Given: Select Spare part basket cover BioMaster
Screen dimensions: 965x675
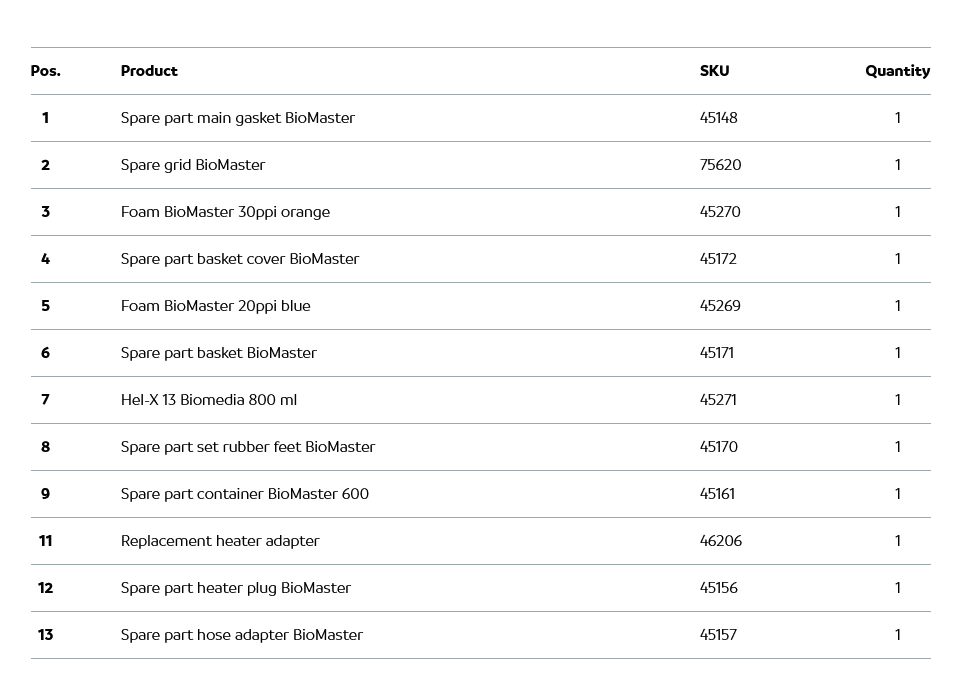Looking at the screenshot, I should (239, 259).
